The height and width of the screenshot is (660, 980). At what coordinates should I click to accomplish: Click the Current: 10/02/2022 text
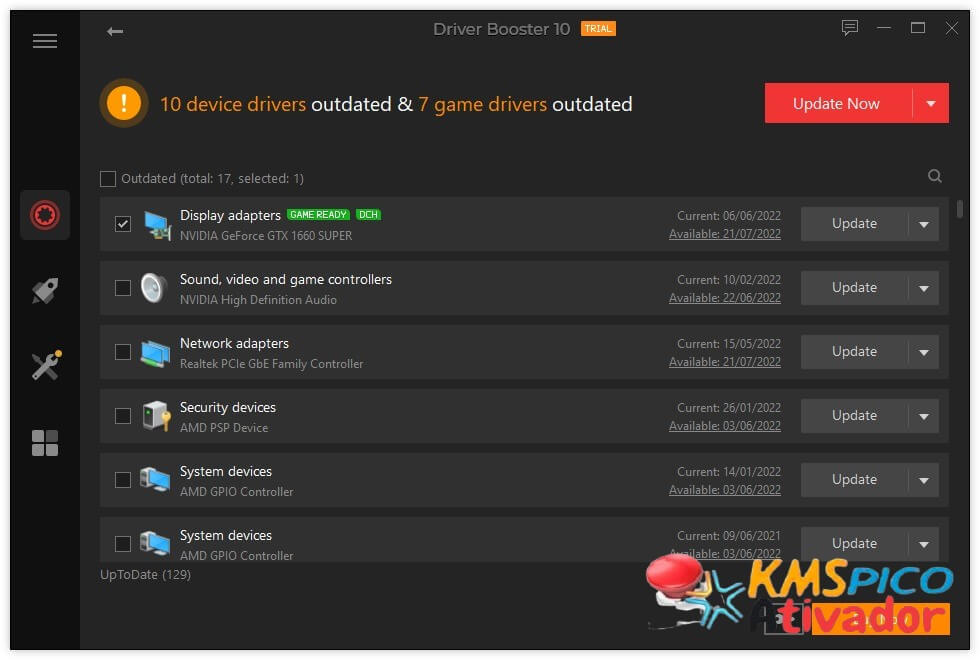pyautogui.click(x=729, y=280)
